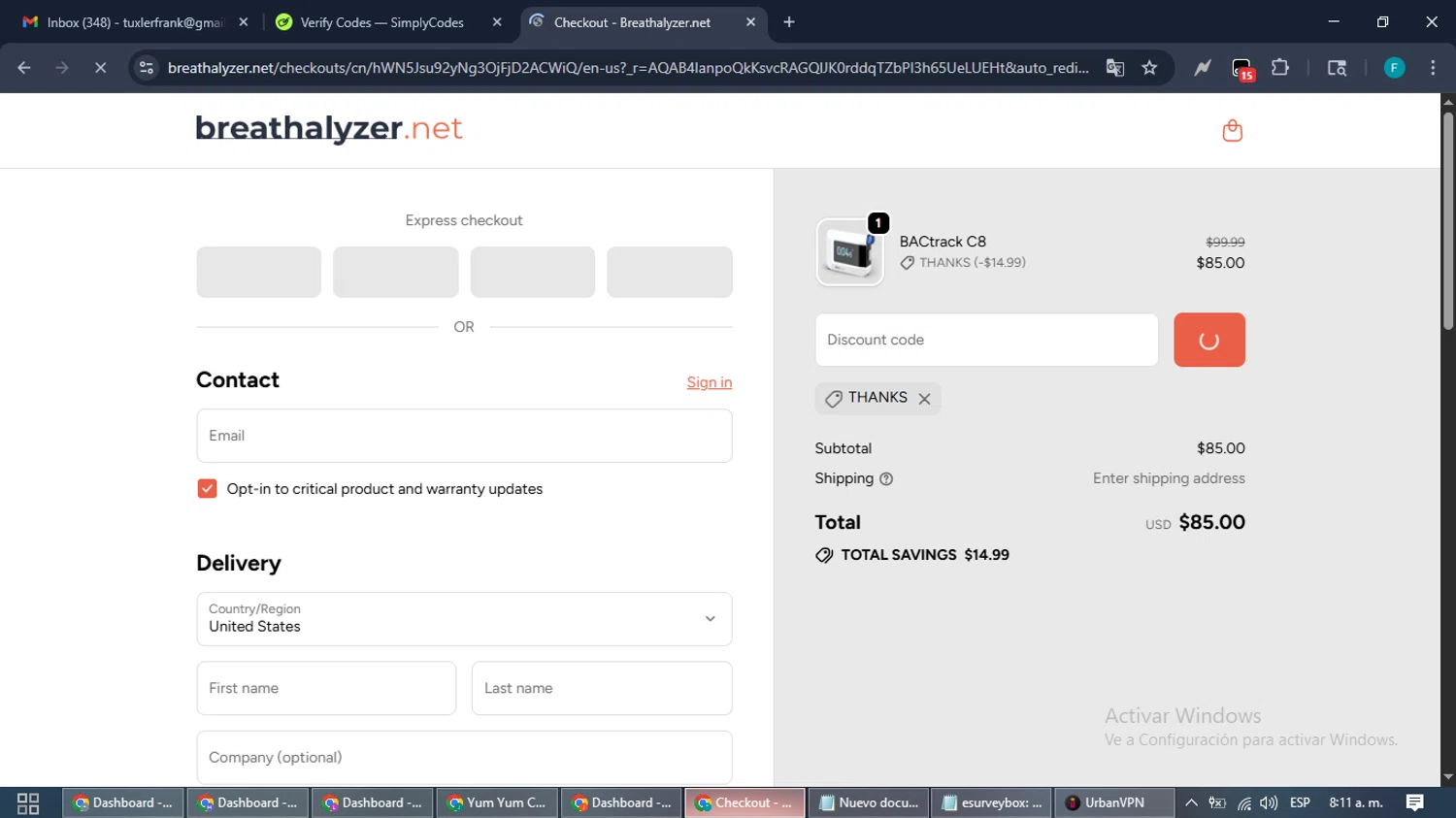The height and width of the screenshot is (818, 1456).
Task: Open esurveybox taskbar window
Action: [x=992, y=802]
